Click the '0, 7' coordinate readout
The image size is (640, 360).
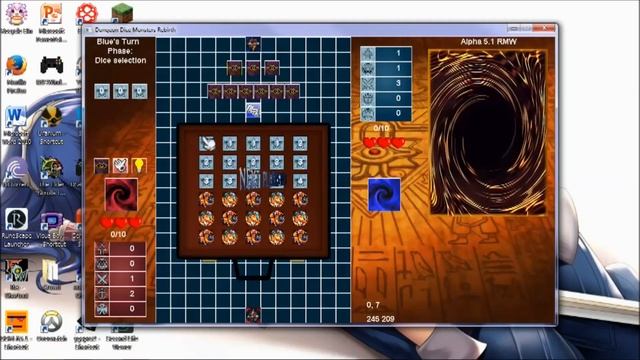click(x=373, y=305)
